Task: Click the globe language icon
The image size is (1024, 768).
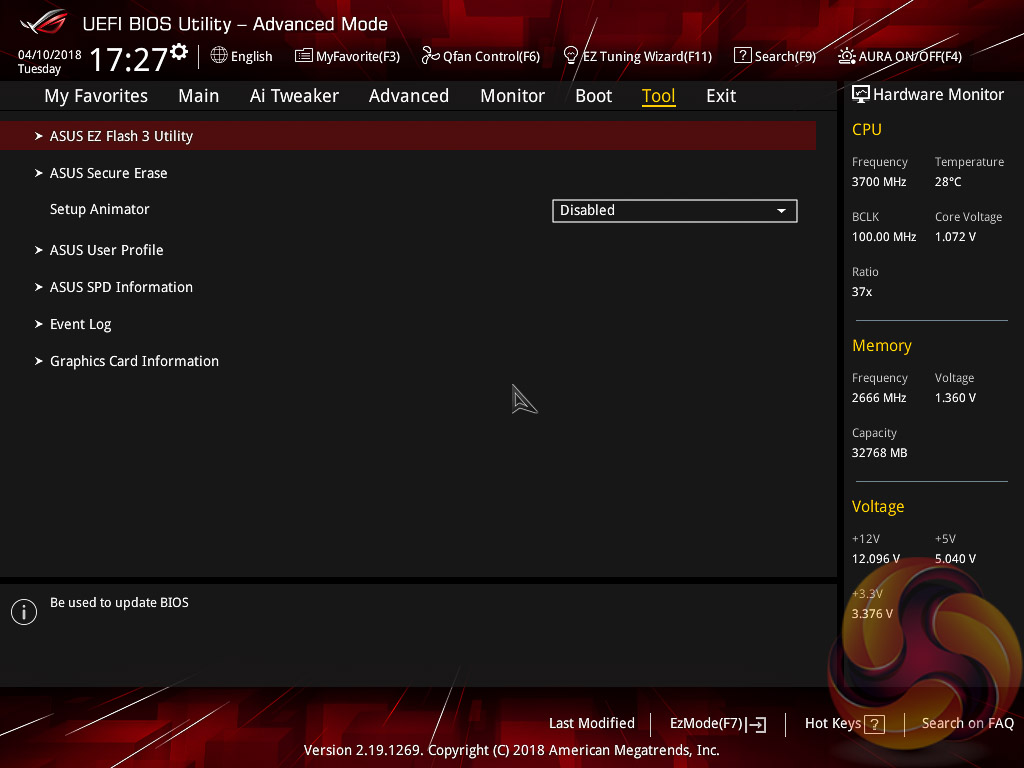Action: click(219, 56)
